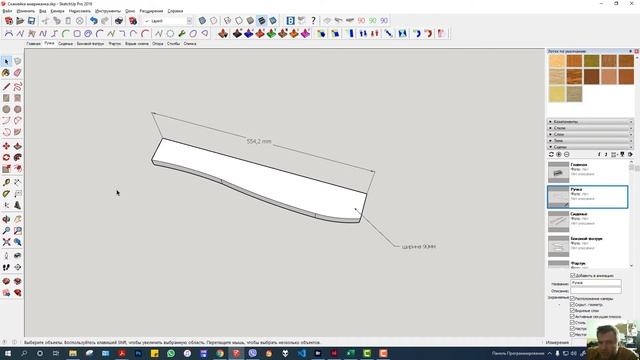Select the Сиденье scene thumbnail
Image resolution: width=640 pixels, height=360 pixels.
click(558, 222)
